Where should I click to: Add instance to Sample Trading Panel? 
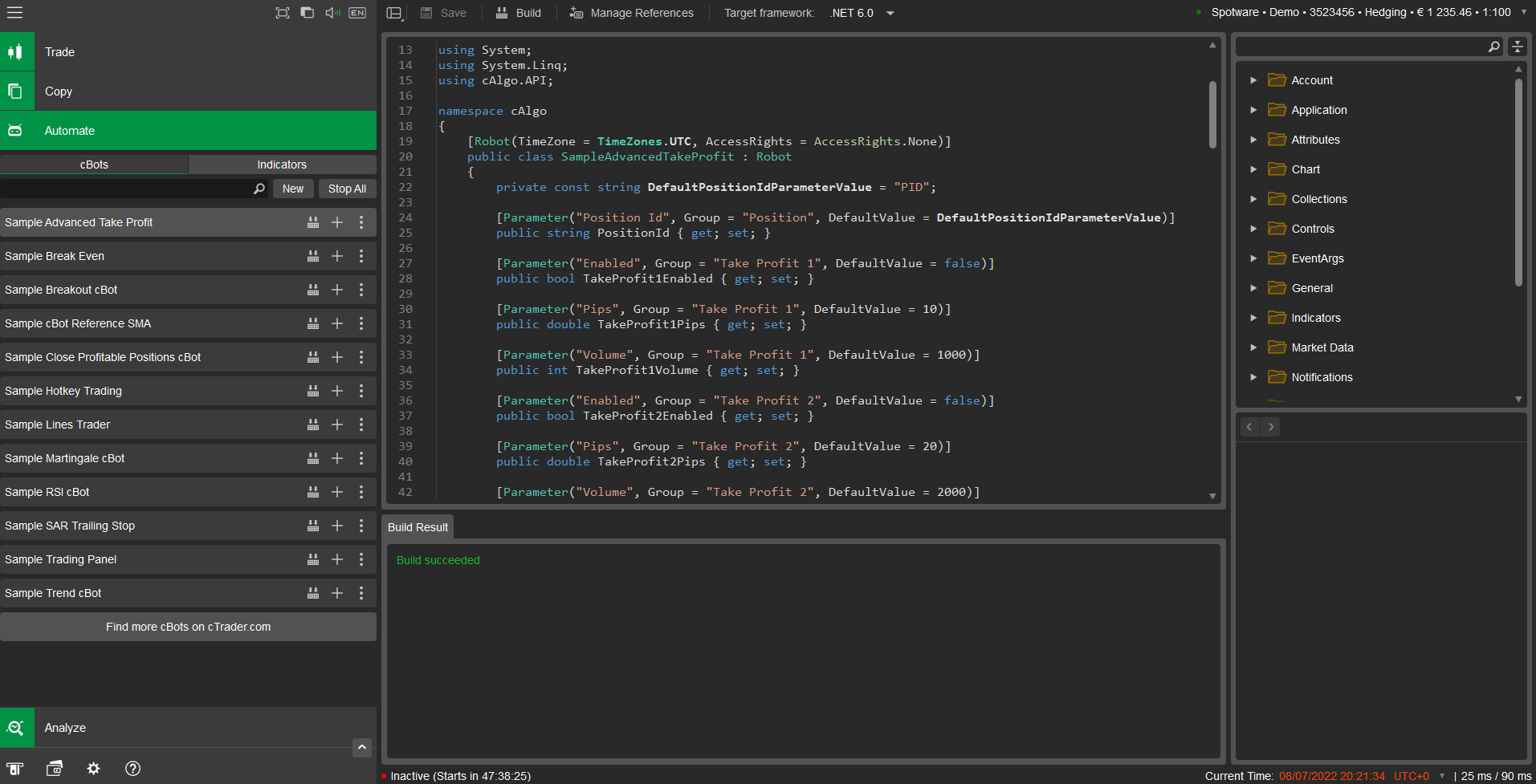(337, 559)
